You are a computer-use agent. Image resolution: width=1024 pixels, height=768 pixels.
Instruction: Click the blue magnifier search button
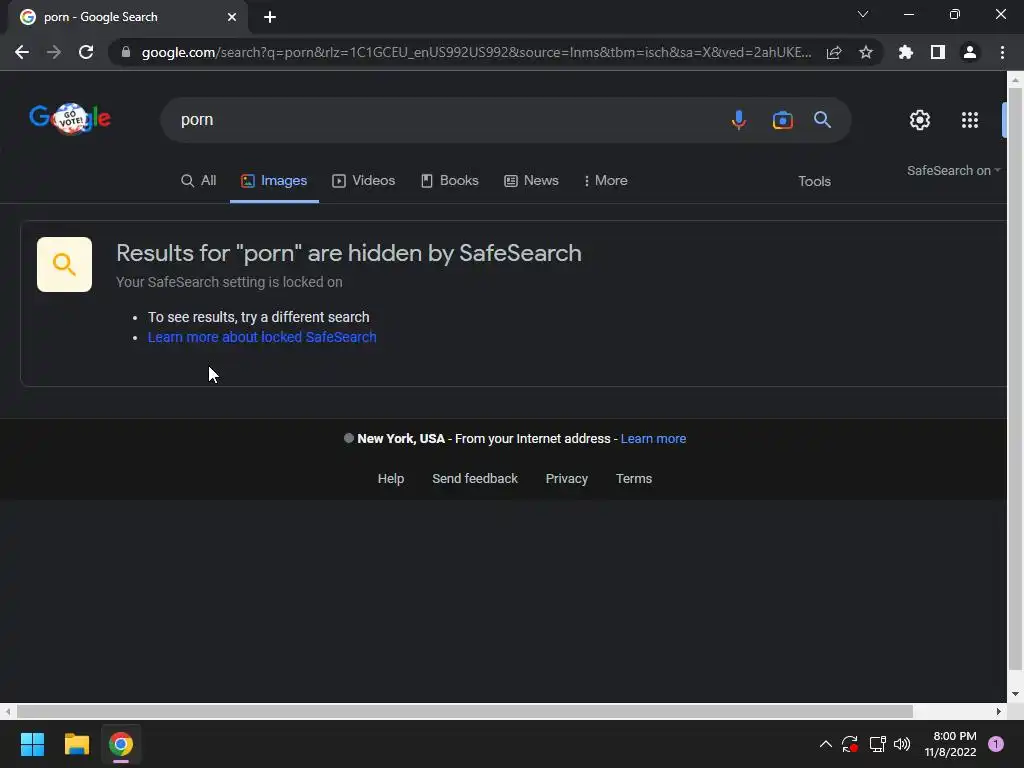822,120
